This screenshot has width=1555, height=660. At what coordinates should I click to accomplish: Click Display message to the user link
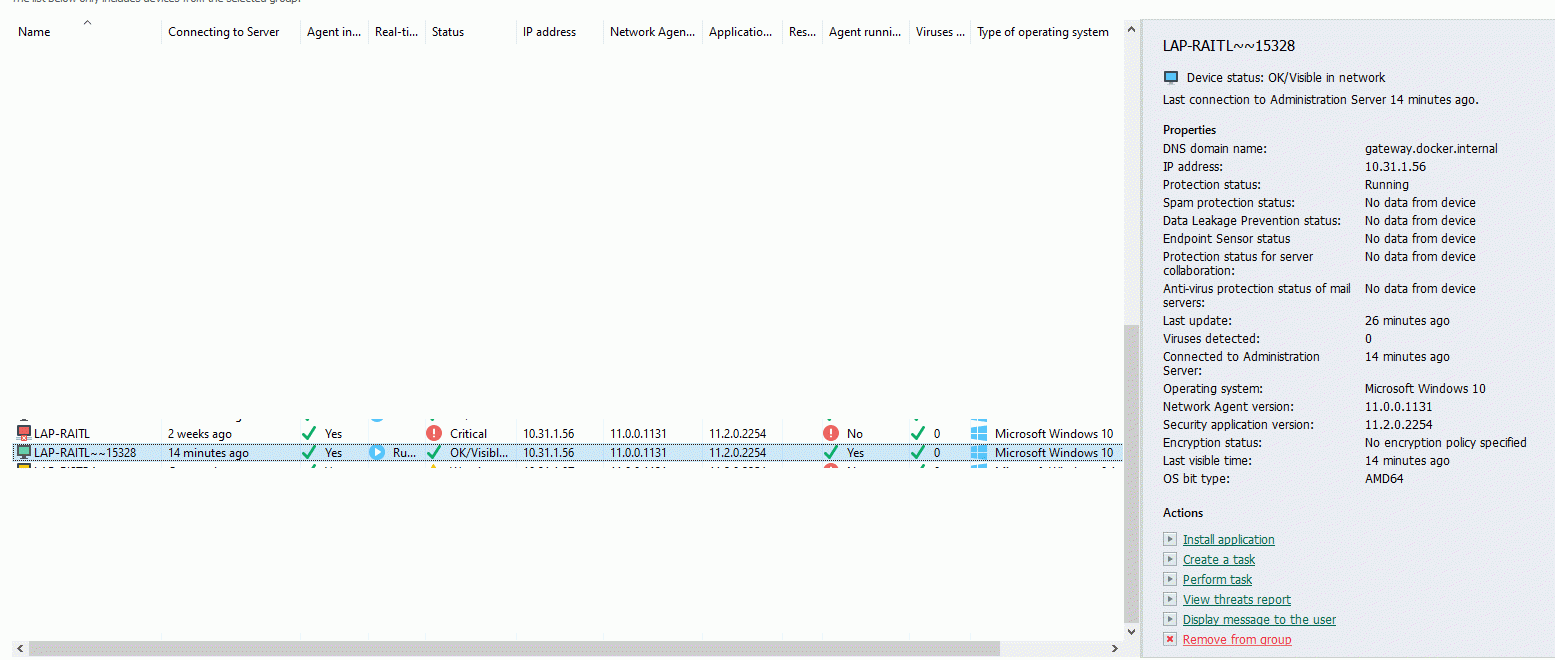[1259, 619]
